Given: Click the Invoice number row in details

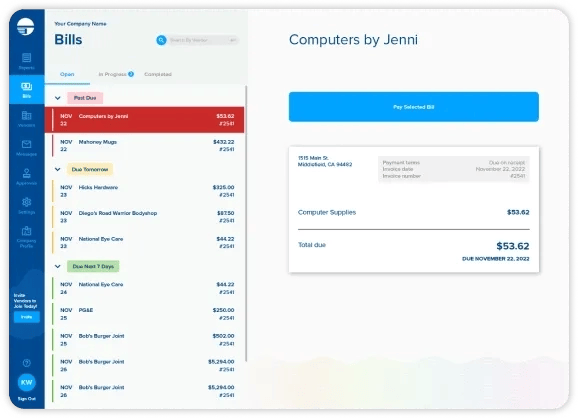Looking at the screenshot, I should coord(454,176).
